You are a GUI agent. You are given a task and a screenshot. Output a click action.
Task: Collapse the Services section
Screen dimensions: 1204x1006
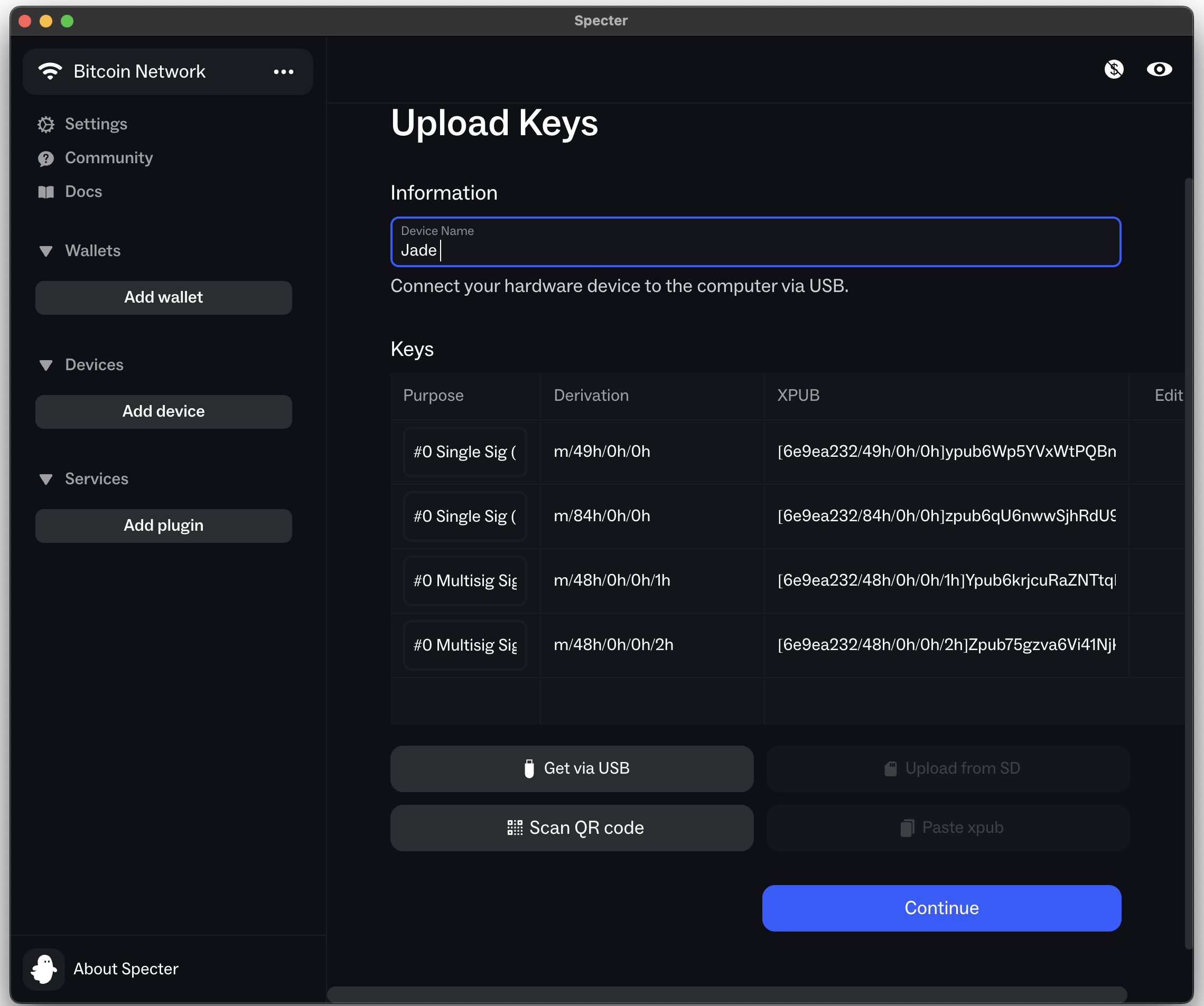point(46,479)
